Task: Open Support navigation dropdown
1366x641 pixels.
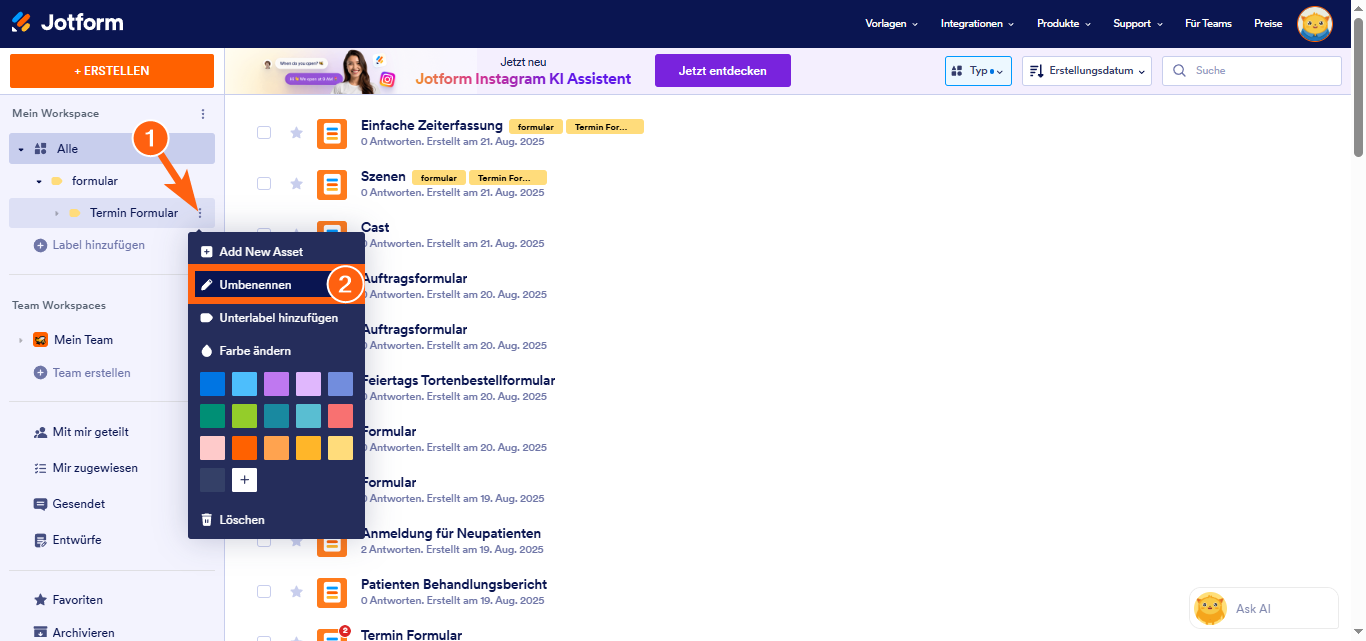Action: pos(1138,24)
